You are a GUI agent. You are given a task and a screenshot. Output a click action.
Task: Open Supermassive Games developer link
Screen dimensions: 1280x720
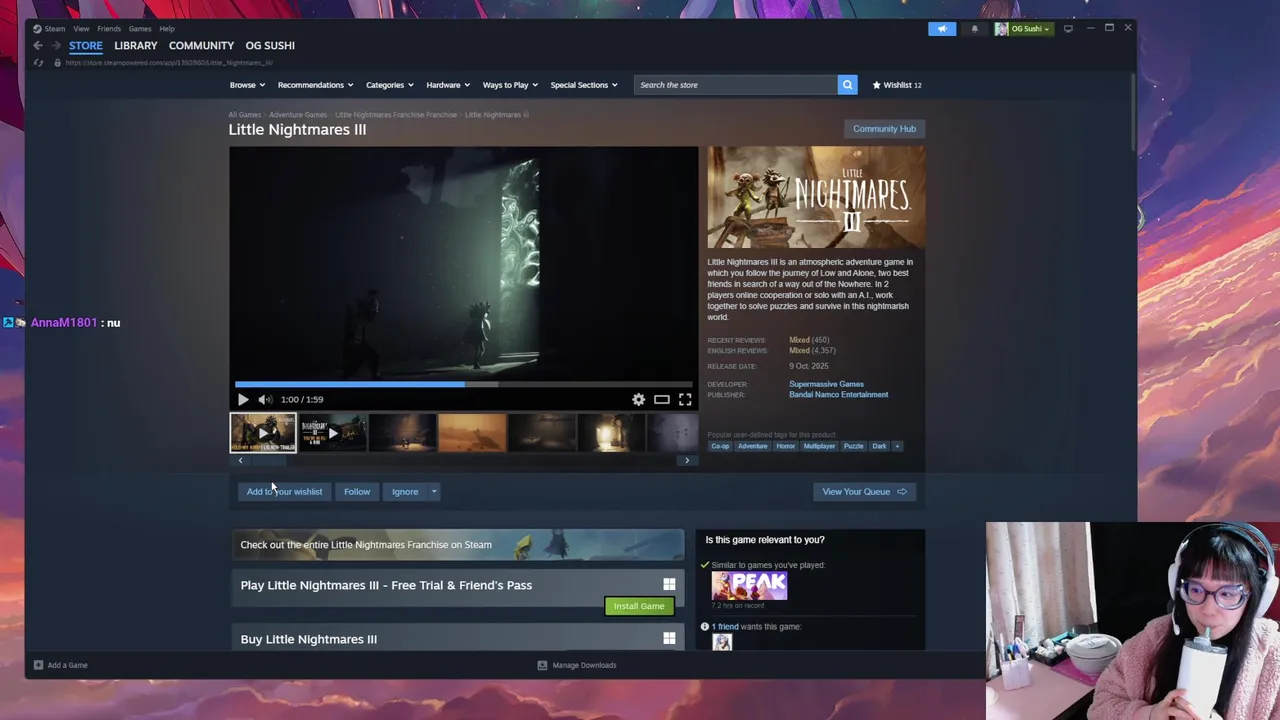(826, 384)
